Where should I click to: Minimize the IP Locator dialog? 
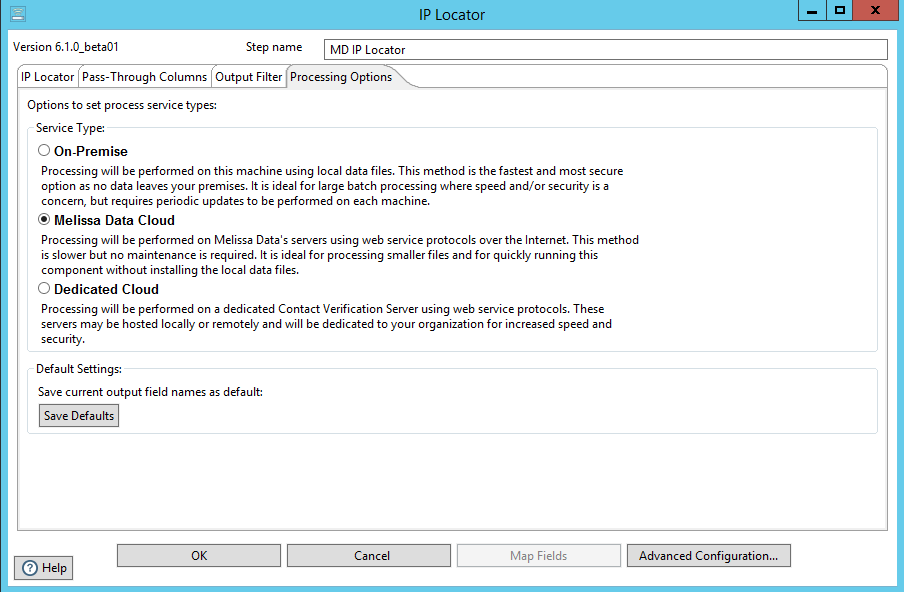[812, 11]
